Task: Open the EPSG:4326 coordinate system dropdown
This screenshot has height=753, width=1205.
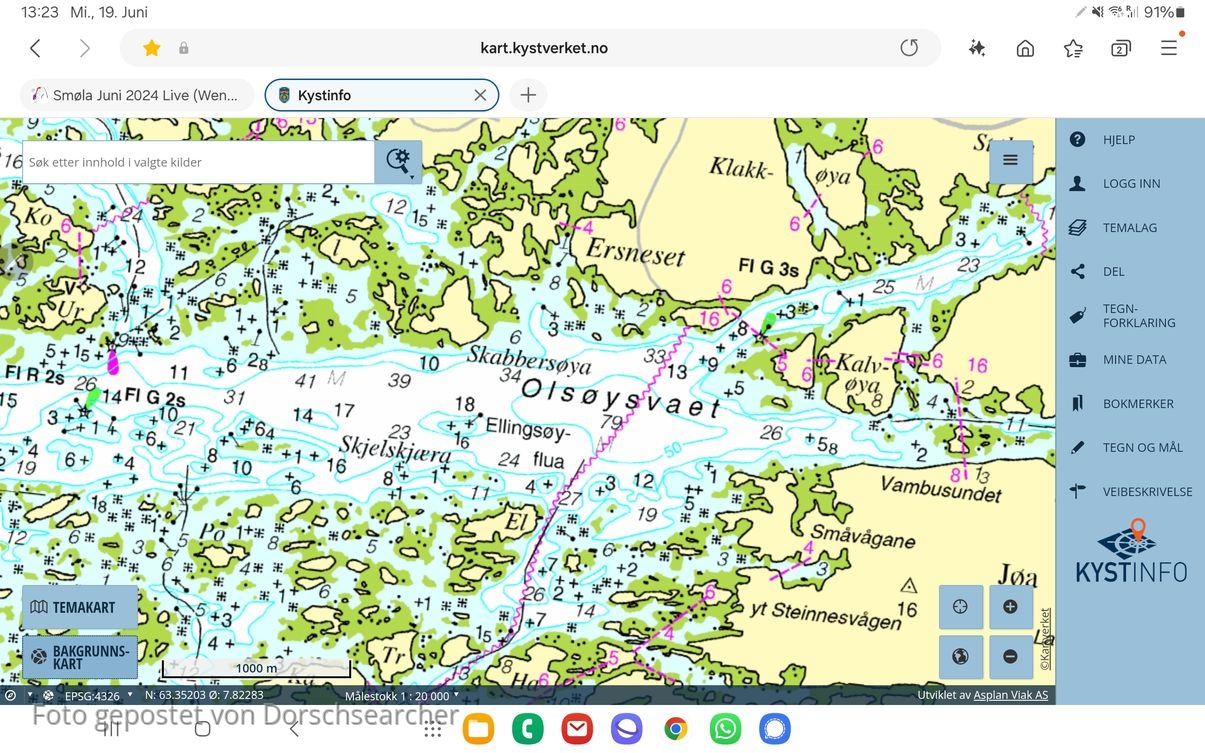Action: click(99, 695)
